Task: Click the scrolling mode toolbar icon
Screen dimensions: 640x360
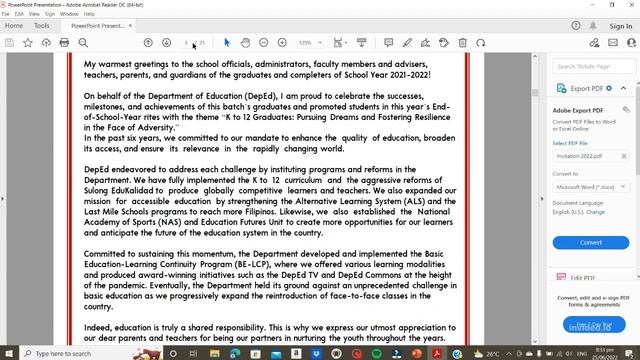Action: pos(362,42)
